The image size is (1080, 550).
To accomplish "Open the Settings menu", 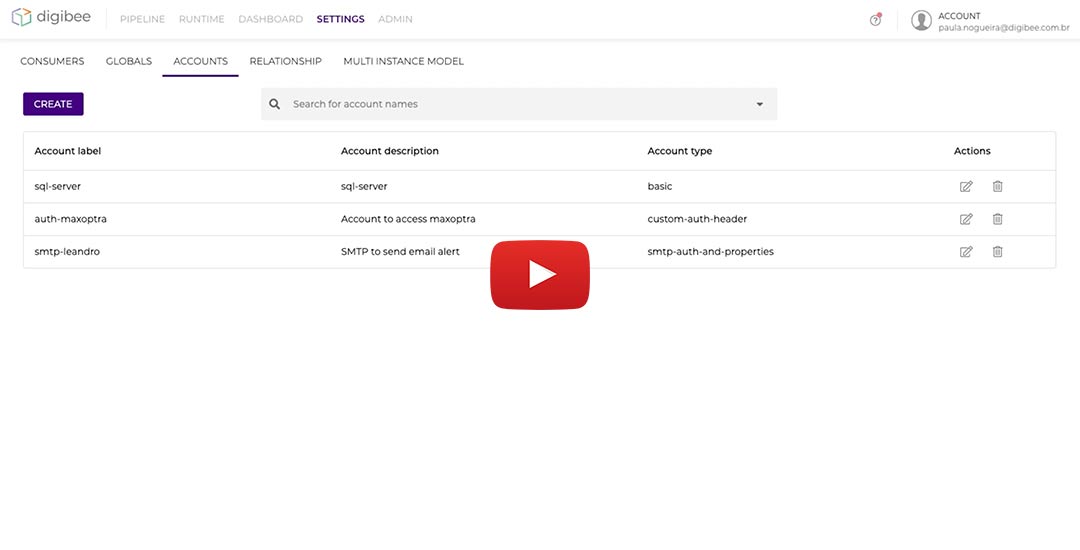I will 340,19.
